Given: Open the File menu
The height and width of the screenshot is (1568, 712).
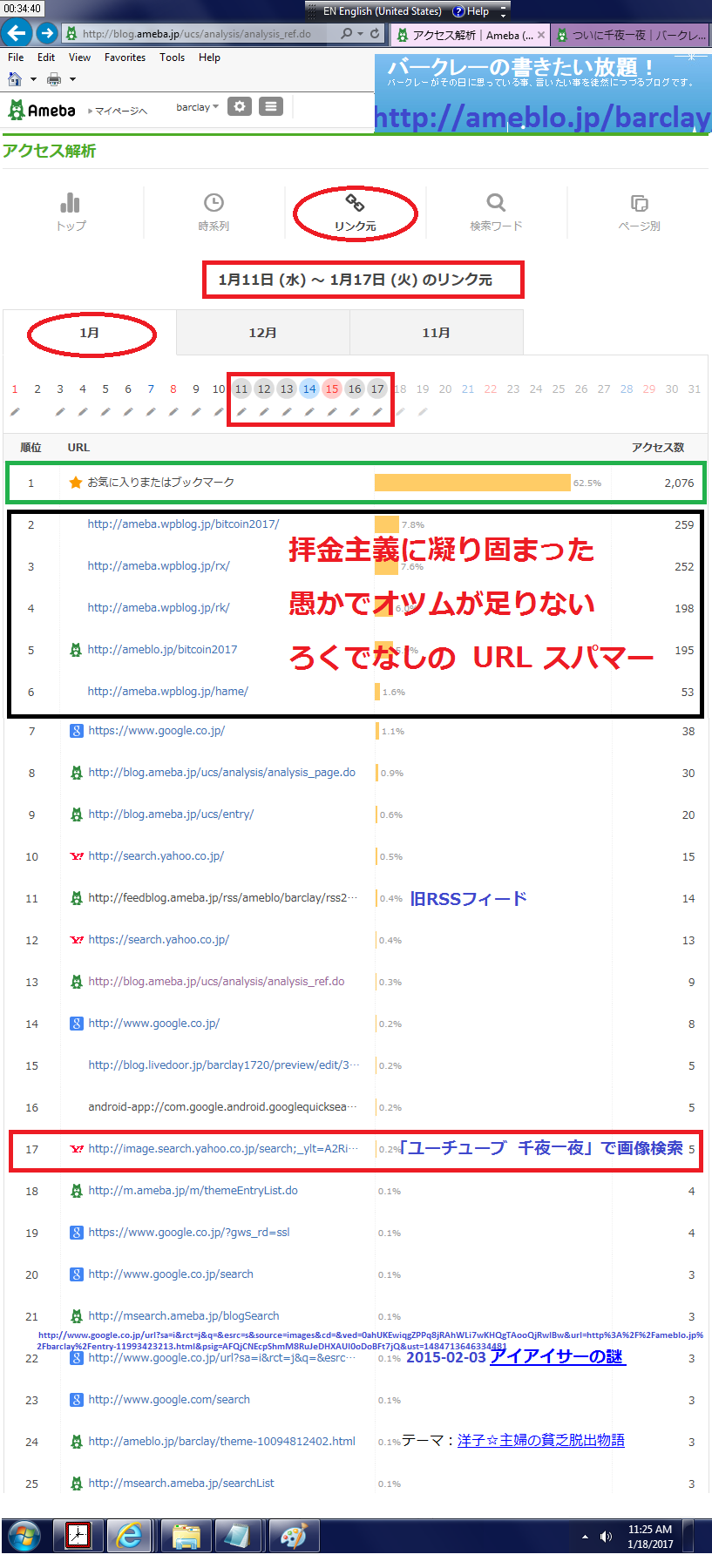Looking at the screenshot, I should (16, 57).
